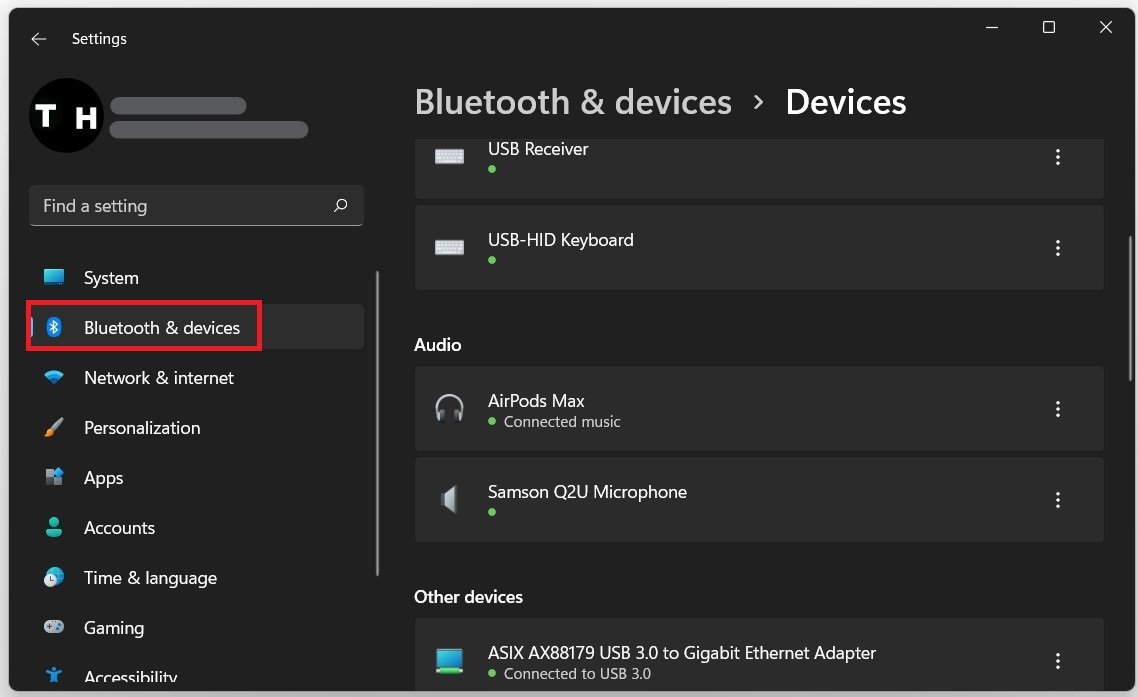Image resolution: width=1138 pixels, height=697 pixels.
Task: Open the System settings page
Action: (111, 278)
